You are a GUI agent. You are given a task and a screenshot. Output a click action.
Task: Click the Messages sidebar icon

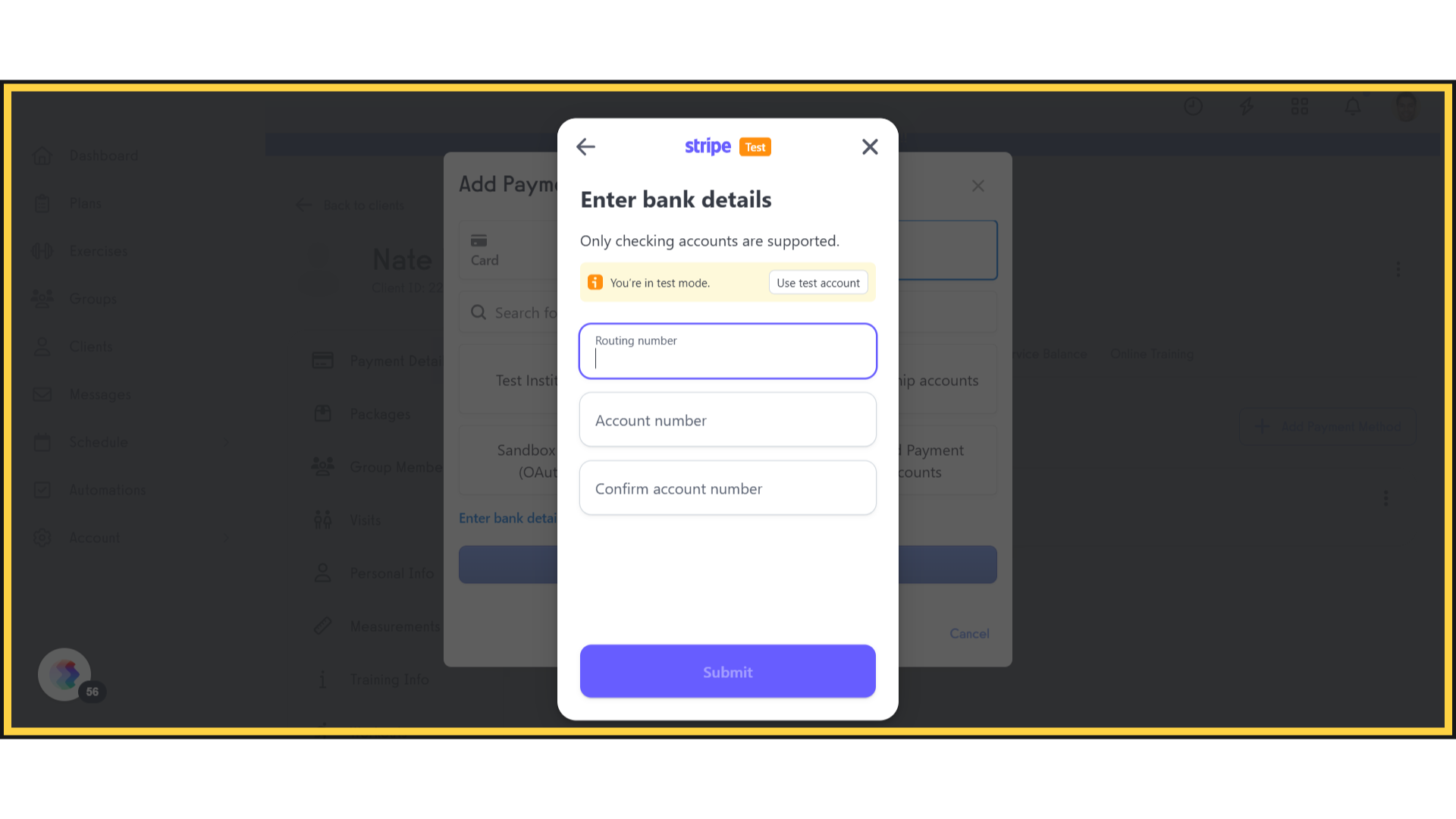click(x=42, y=393)
